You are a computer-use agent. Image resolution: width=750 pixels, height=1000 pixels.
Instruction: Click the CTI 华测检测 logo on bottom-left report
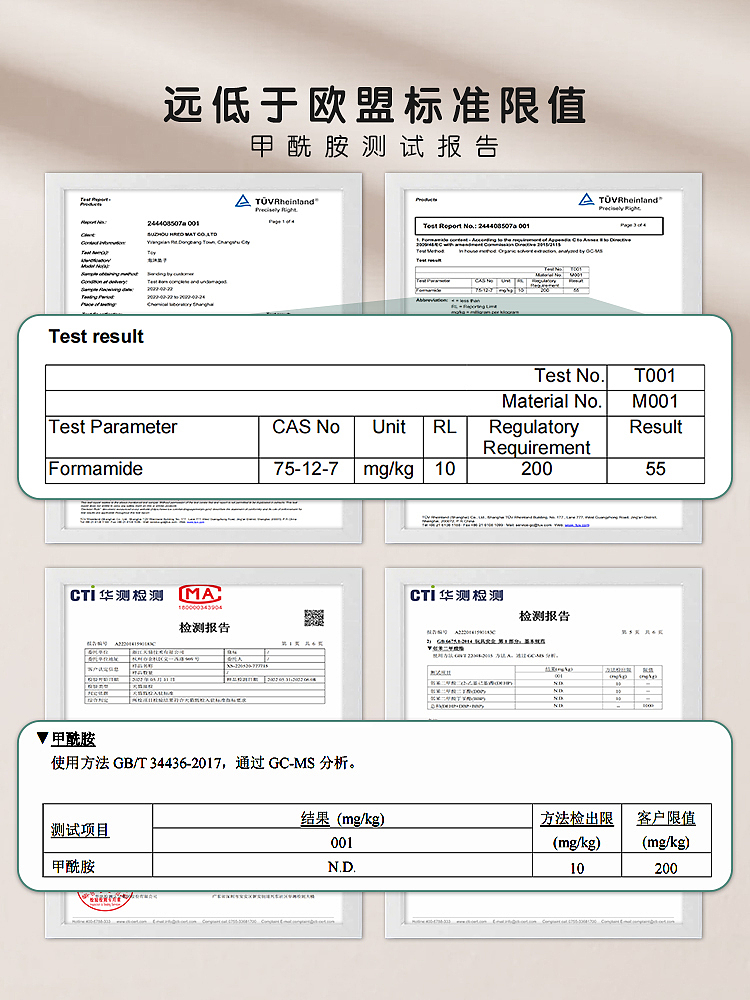pos(117,595)
